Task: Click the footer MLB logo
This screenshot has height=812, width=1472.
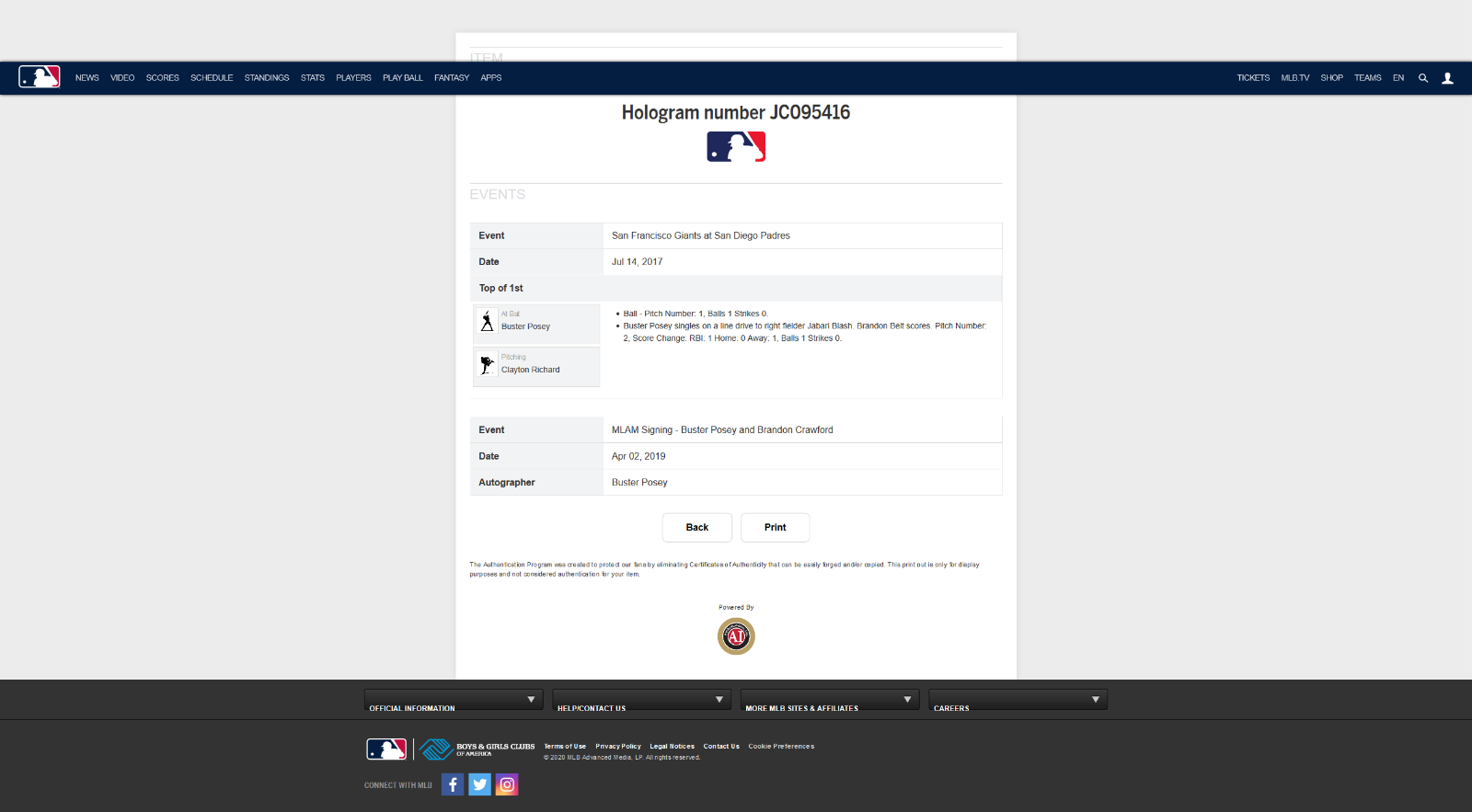Action: tap(386, 749)
